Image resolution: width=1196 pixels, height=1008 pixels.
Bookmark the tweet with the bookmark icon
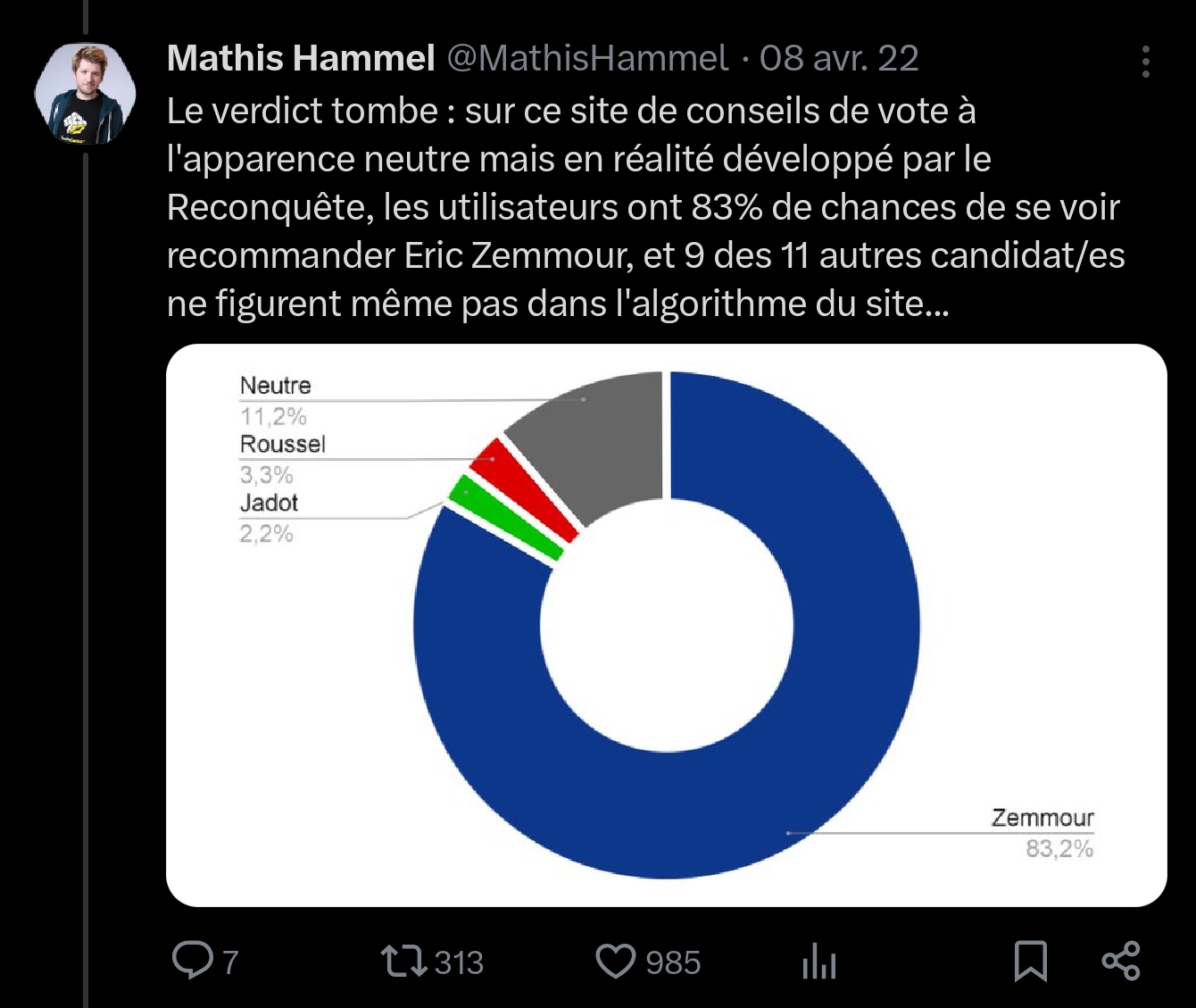[x=1030, y=962]
